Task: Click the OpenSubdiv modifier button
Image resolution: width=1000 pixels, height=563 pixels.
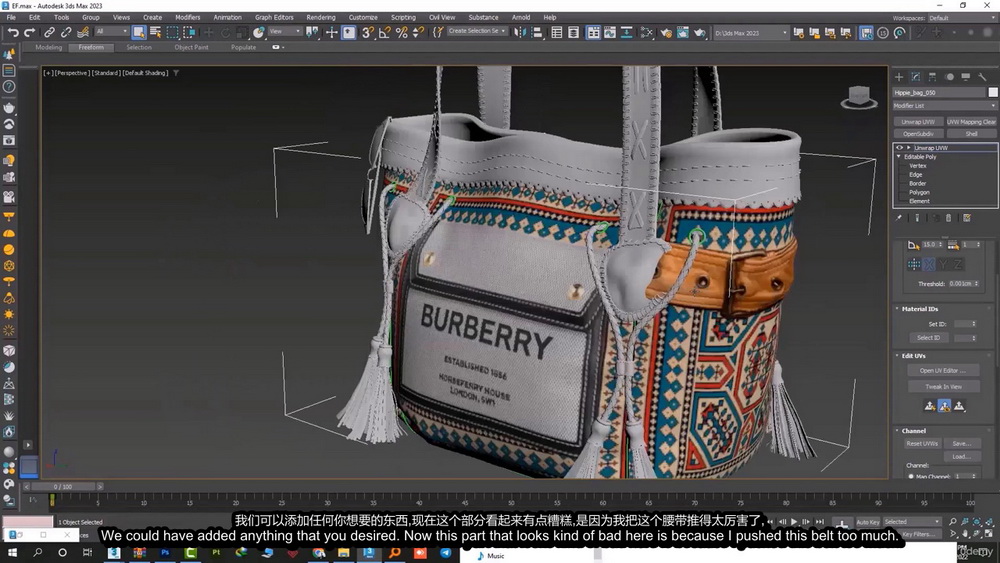Action: click(x=918, y=134)
